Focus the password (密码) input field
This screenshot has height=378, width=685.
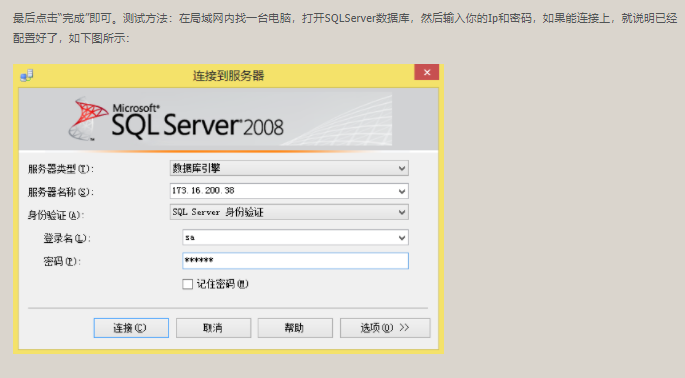(x=295, y=261)
